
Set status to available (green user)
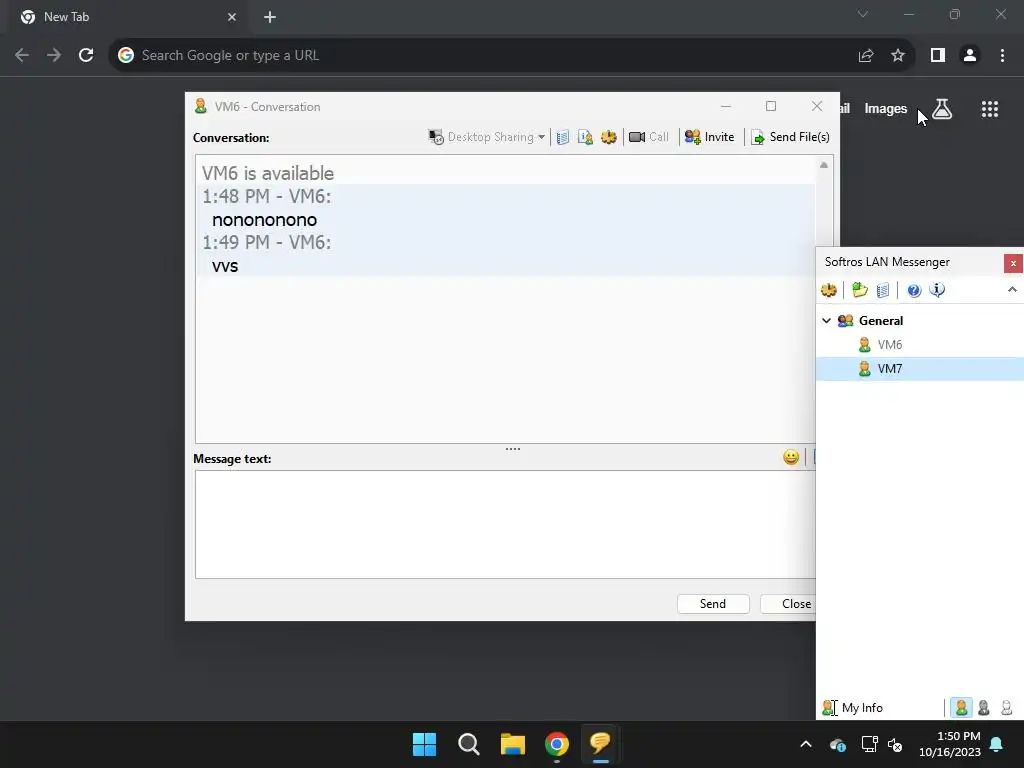(961, 708)
